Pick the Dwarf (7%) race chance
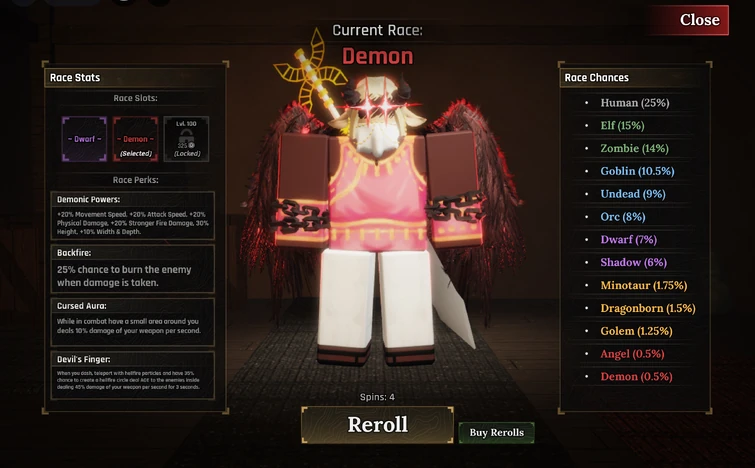 click(x=628, y=240)
